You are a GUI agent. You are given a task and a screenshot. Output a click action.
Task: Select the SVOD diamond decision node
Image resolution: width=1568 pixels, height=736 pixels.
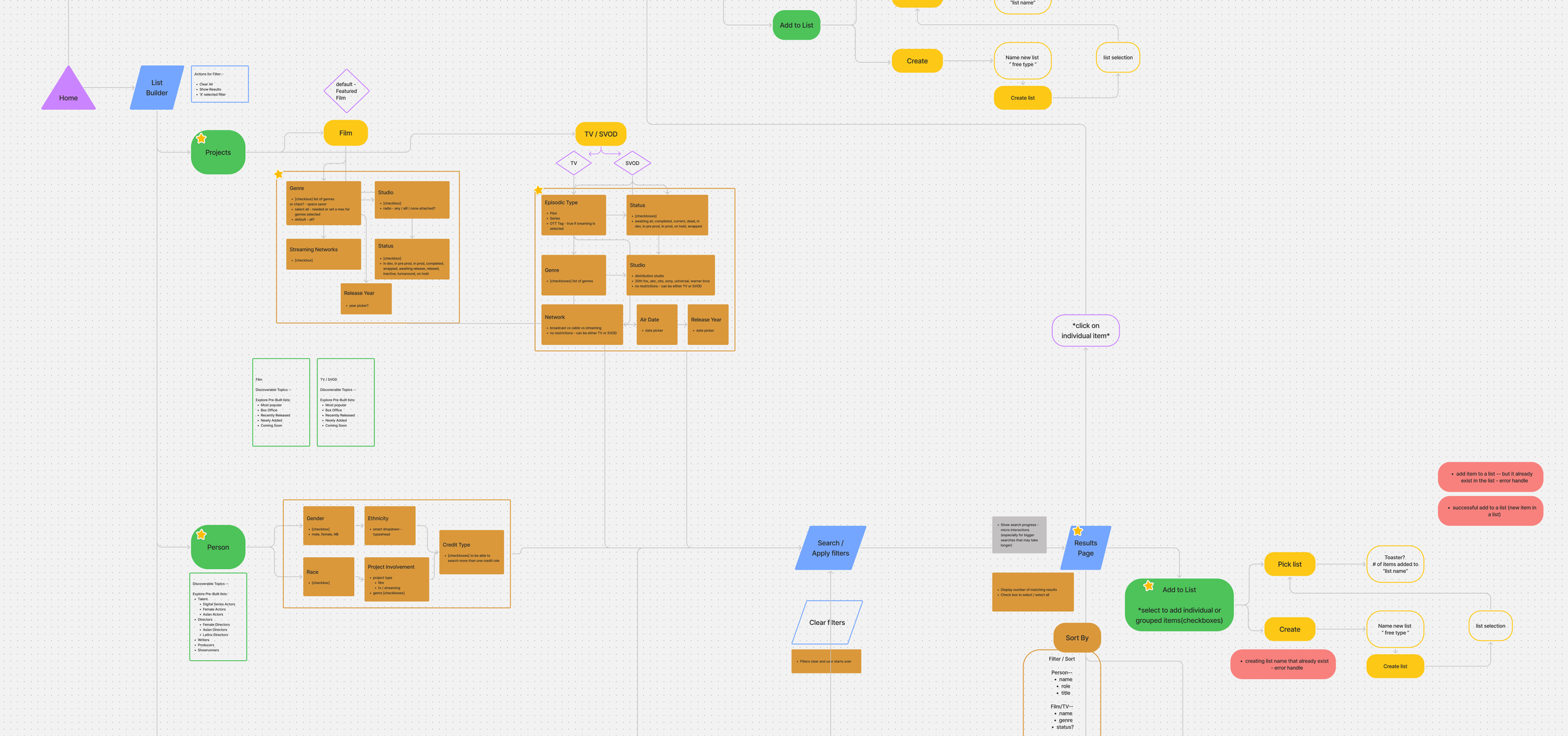632,163
